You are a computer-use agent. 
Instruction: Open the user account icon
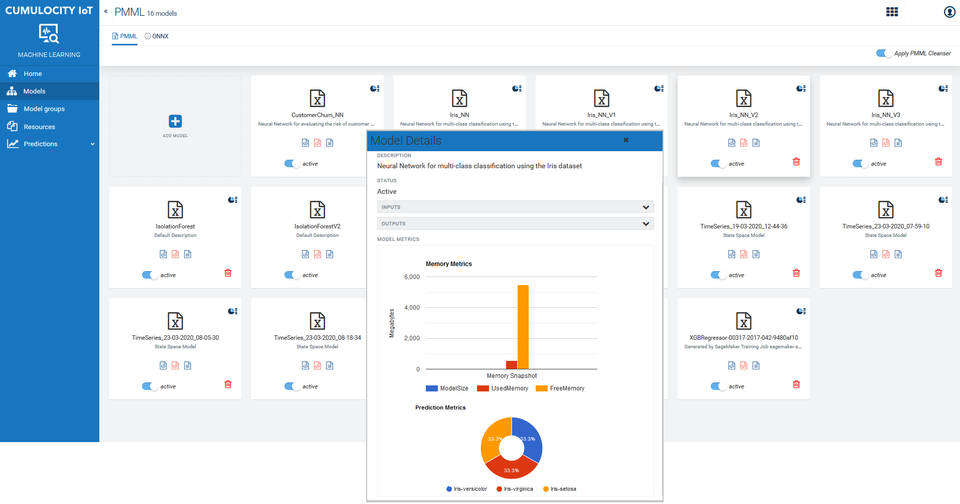tap(949, 12)
